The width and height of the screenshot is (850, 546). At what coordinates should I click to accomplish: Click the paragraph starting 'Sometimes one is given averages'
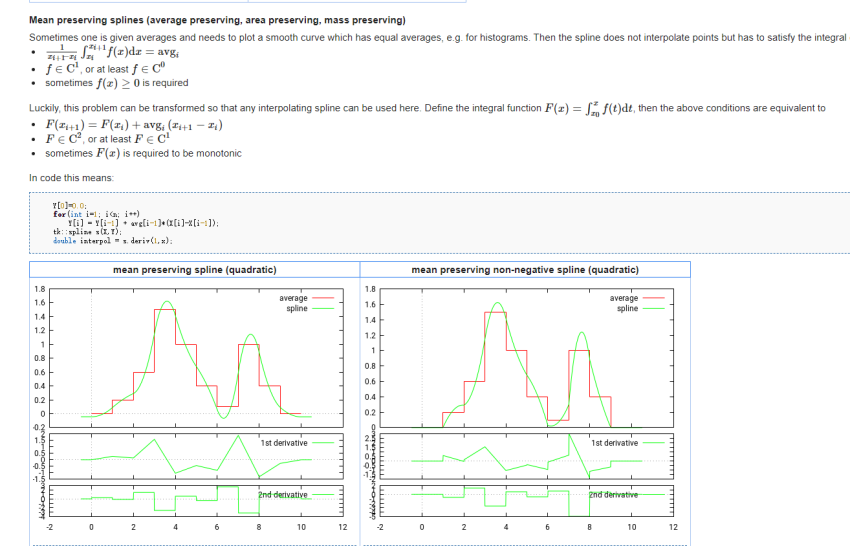pos(439,37)
